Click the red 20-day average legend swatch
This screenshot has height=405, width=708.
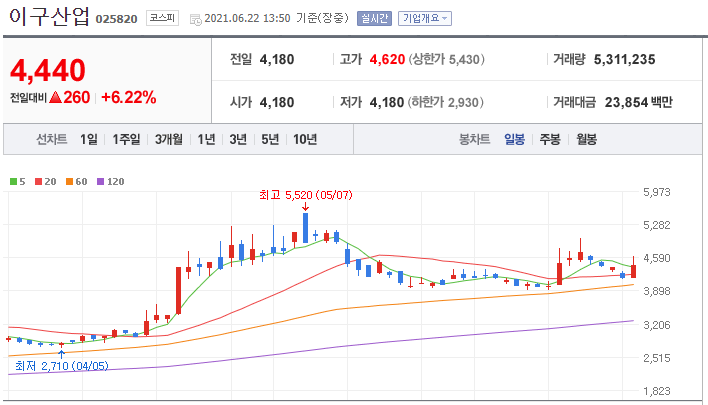pos(38,182)
